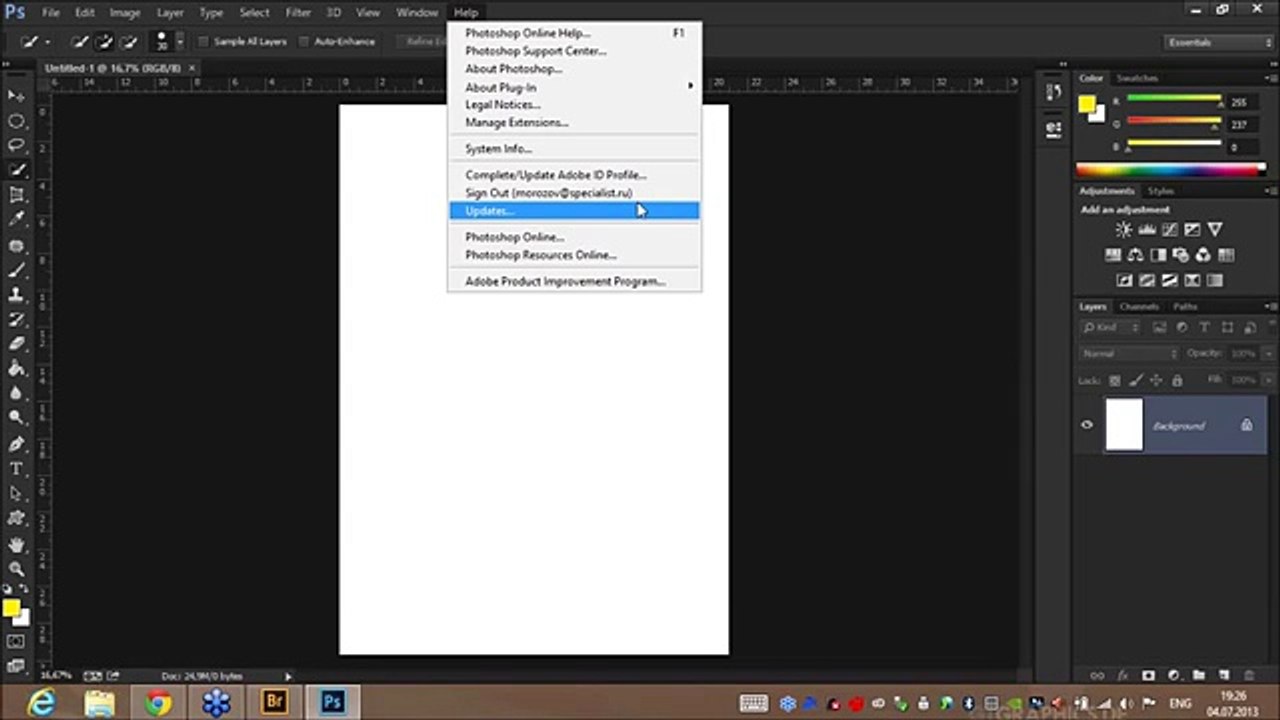
Task: Open Photoshop Online Help... menu item
Action: [575, 33]
